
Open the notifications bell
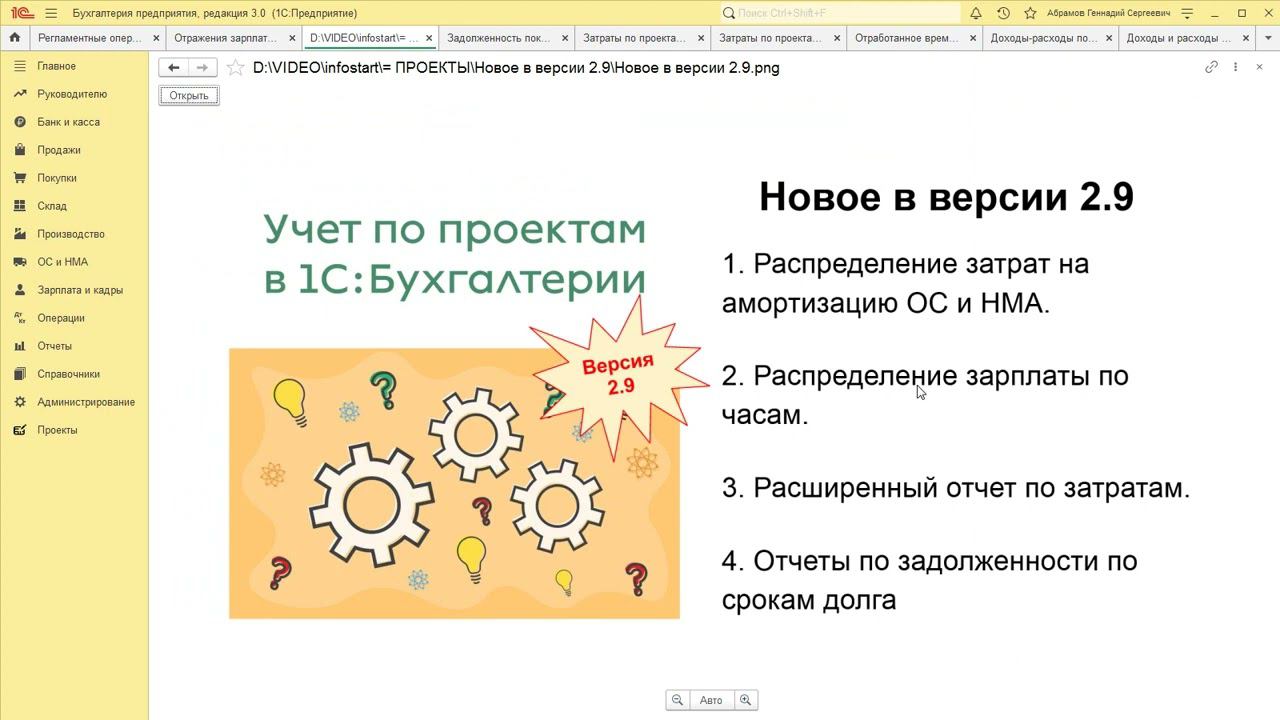(976, 13)
